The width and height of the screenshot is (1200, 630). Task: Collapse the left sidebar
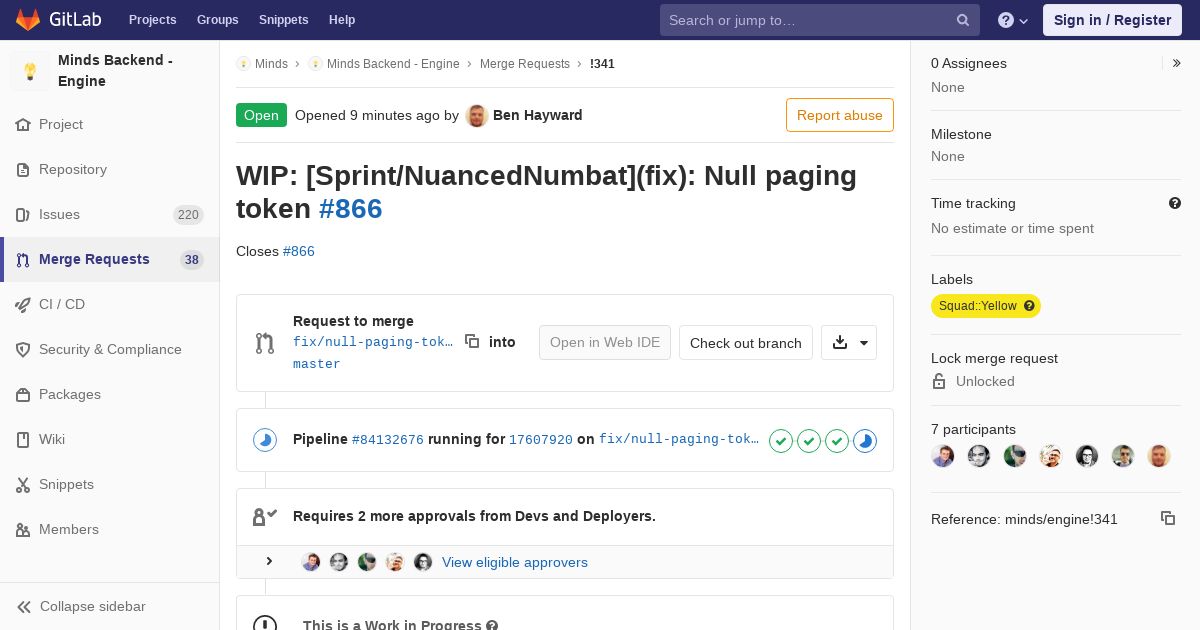click(109, 606)
